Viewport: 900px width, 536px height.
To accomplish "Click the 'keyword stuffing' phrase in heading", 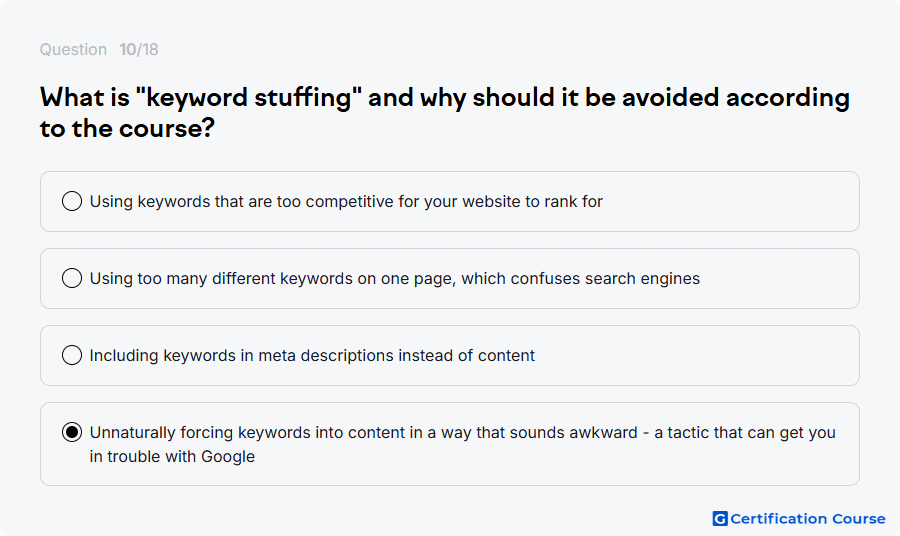I will [x=249, y=97].
